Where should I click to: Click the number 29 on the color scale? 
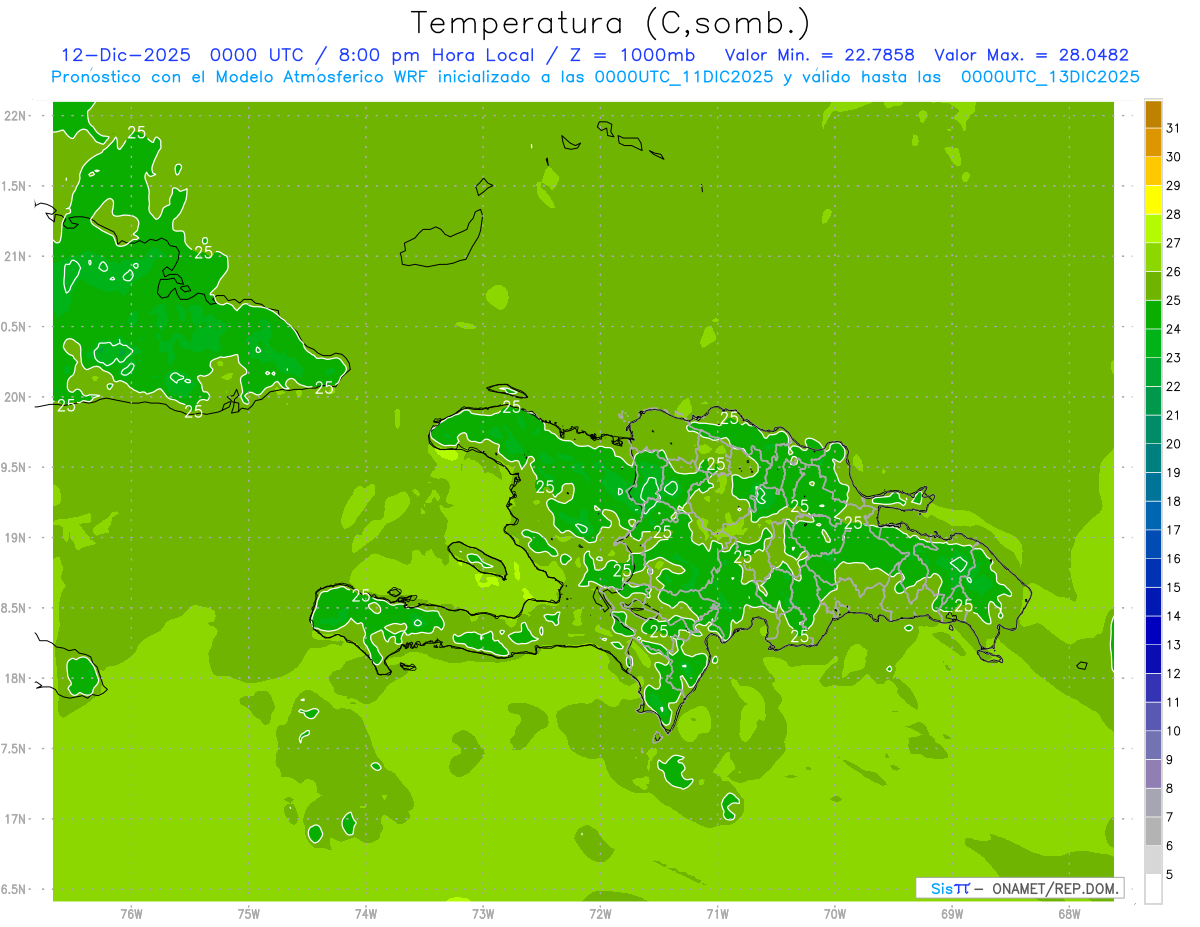point(1174,185)
